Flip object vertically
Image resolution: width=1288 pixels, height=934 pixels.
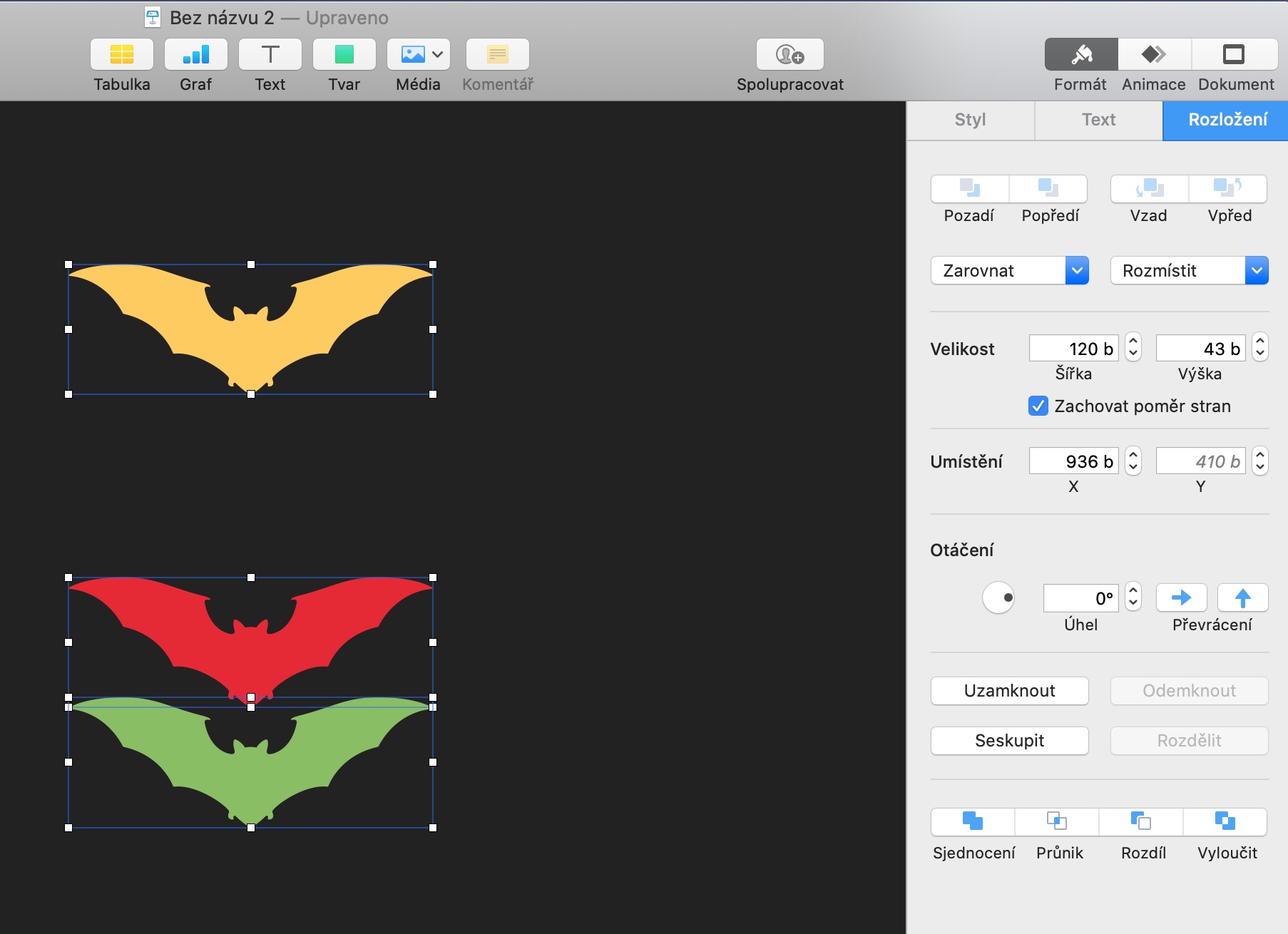click(x=1243, y=597)
